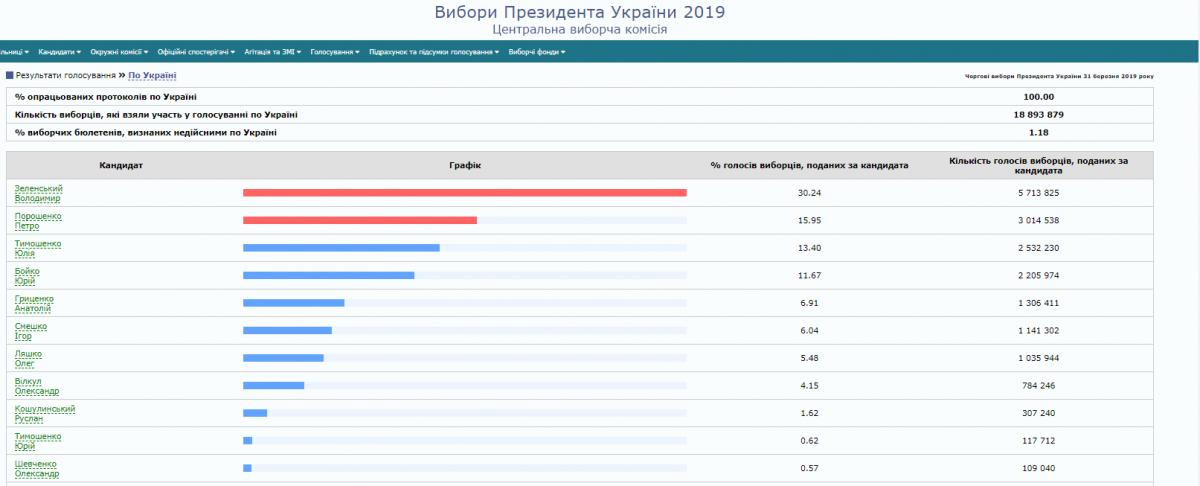Open candidate Порошенко Петро link
This screenshot has height=486, width=1200.
[38, 221]
